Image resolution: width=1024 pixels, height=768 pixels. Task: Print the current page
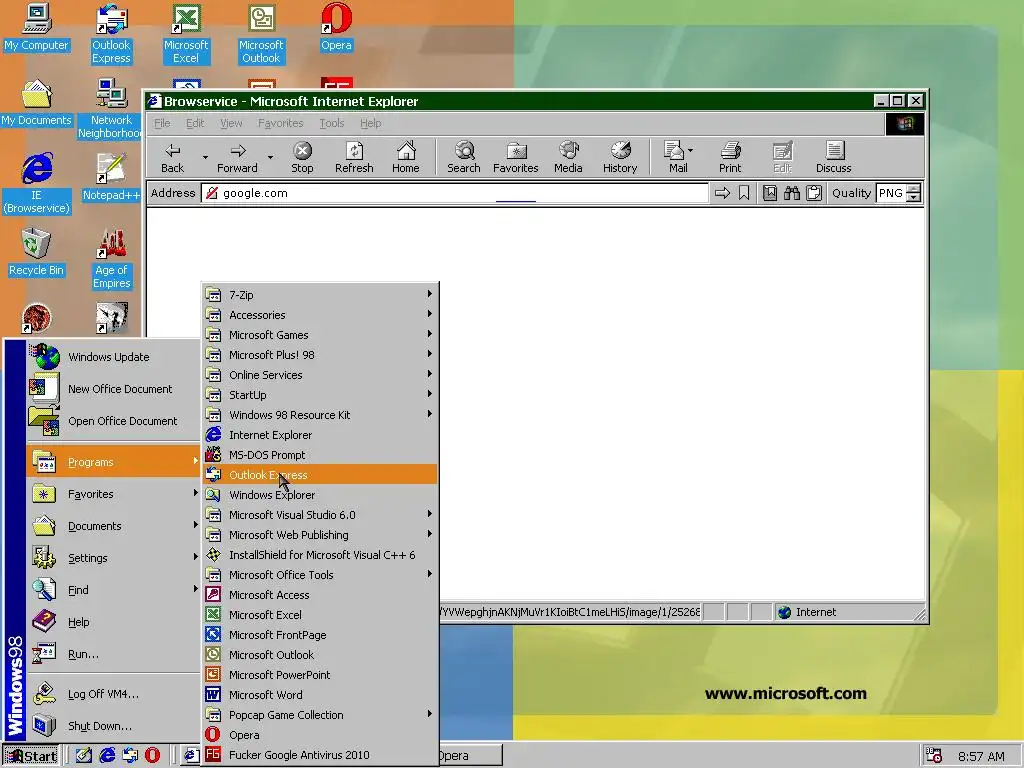[730, 157]
